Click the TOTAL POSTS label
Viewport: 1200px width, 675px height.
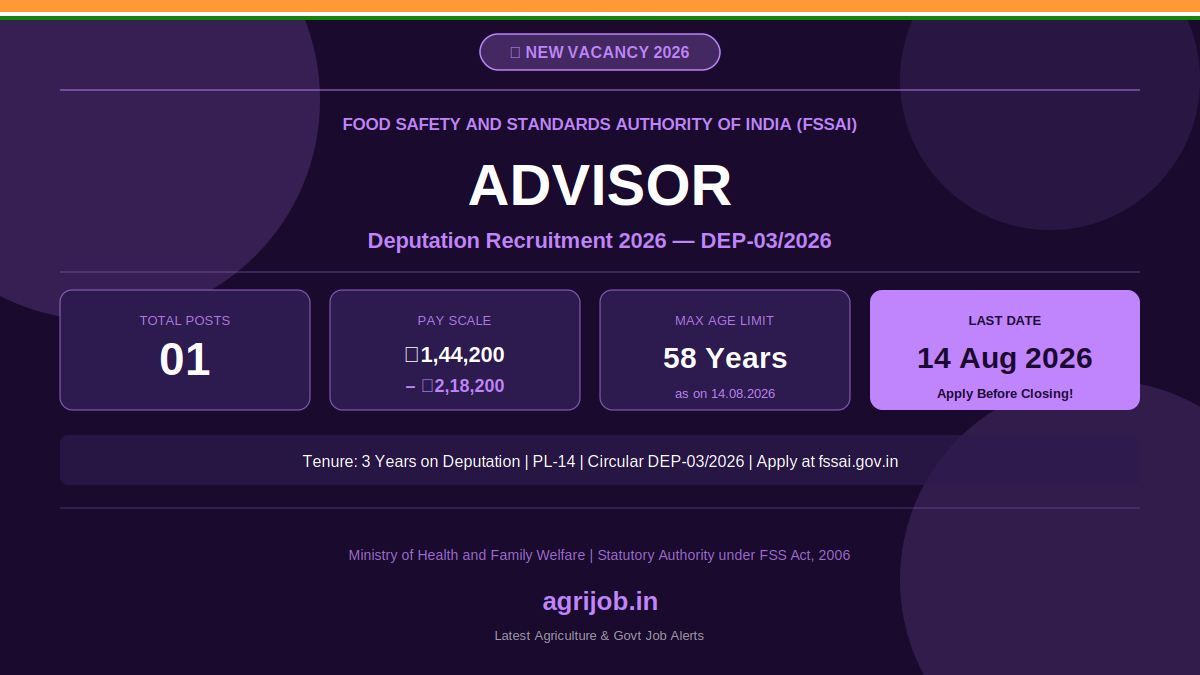click(185, 321)
